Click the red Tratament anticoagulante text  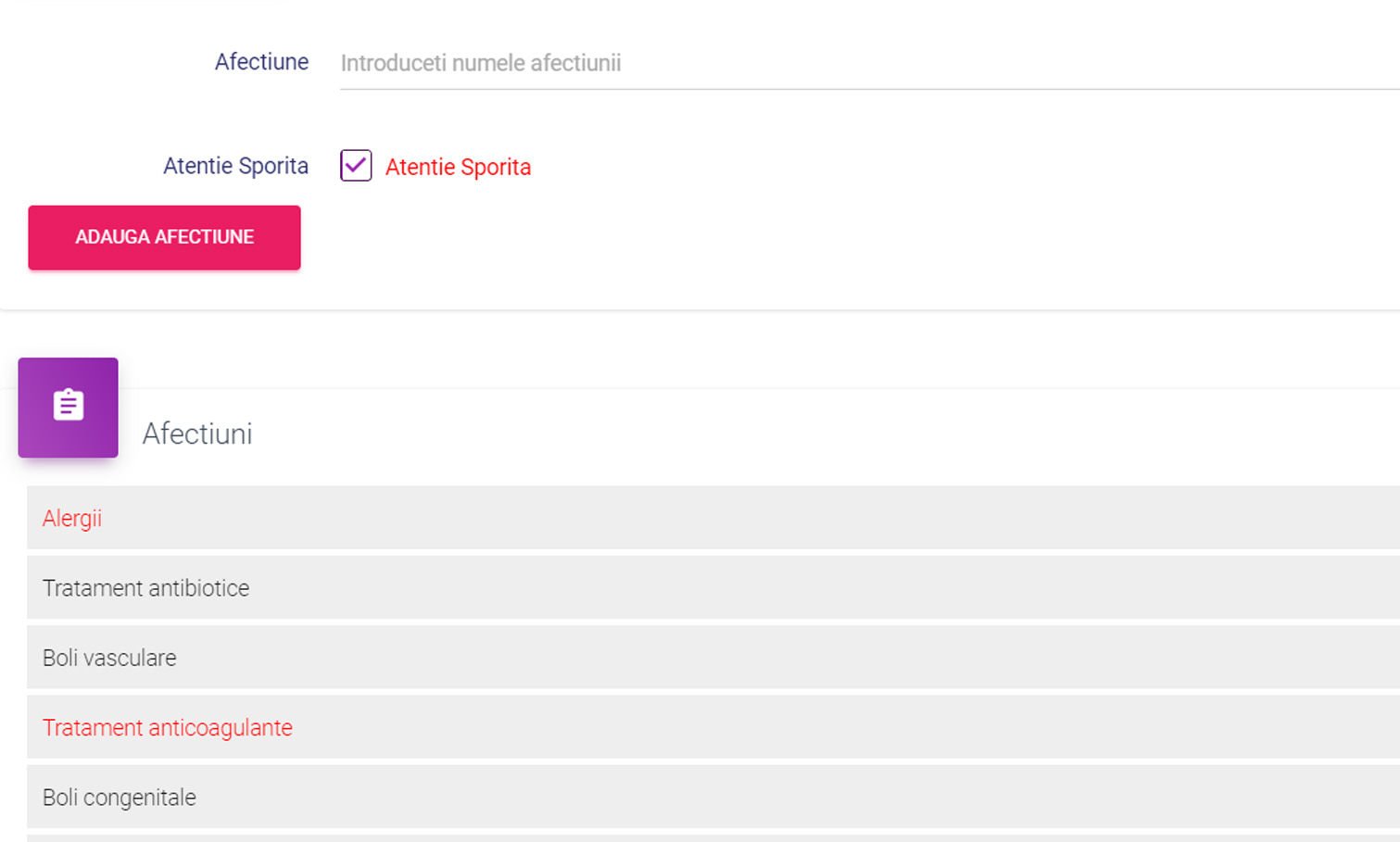click(168, 727)
